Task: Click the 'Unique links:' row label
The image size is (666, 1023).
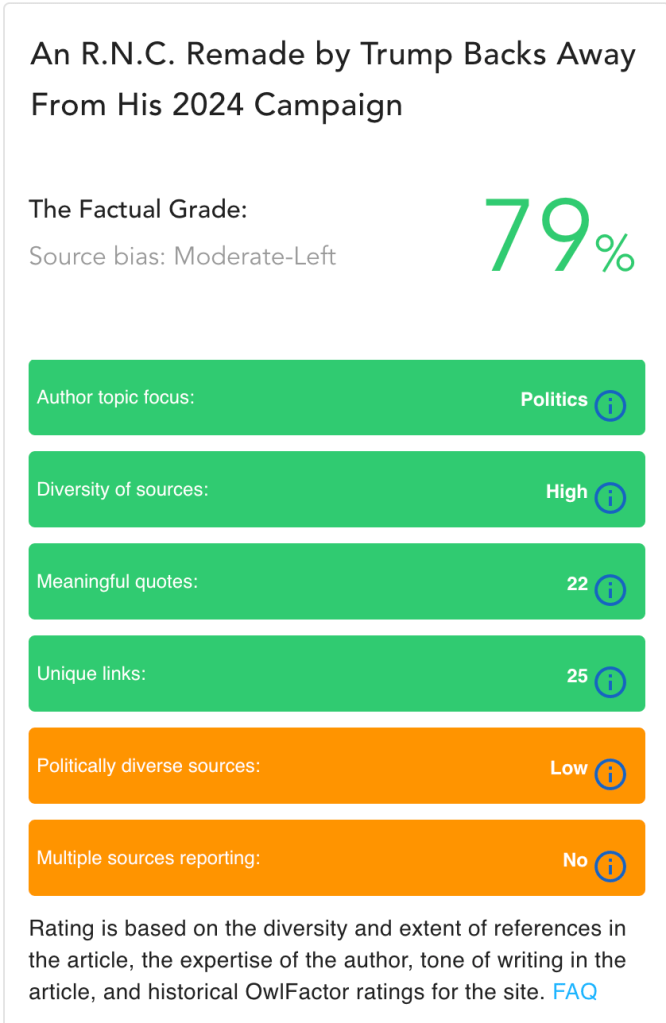Action: 91,674
